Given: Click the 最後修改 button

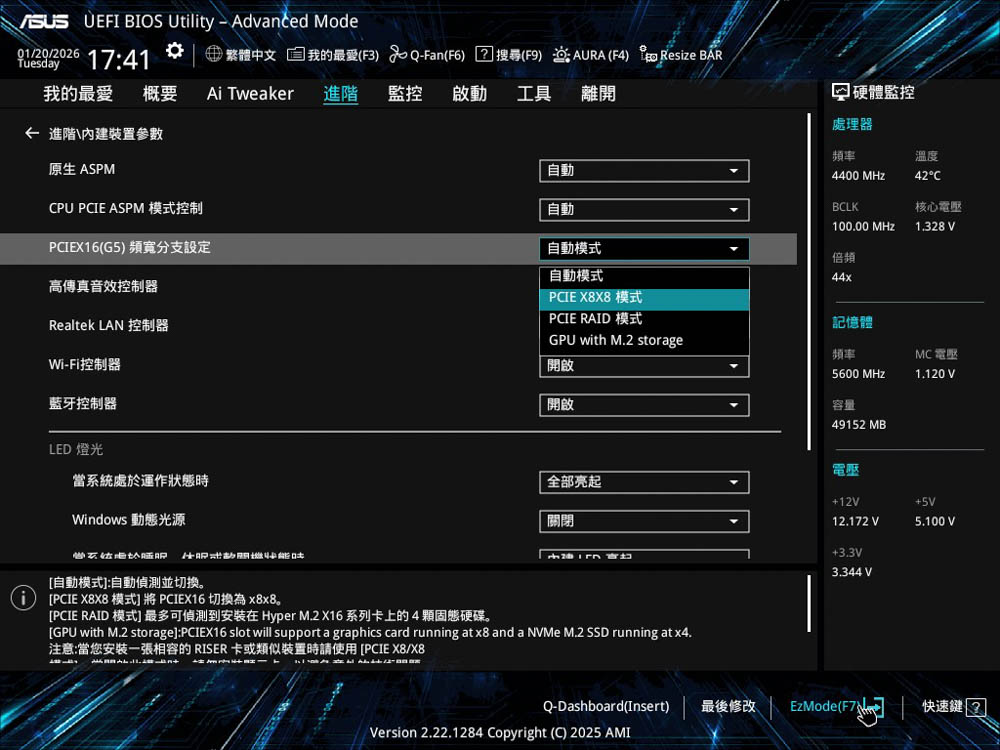Looking at the screenshot, I should pos(728,707).
